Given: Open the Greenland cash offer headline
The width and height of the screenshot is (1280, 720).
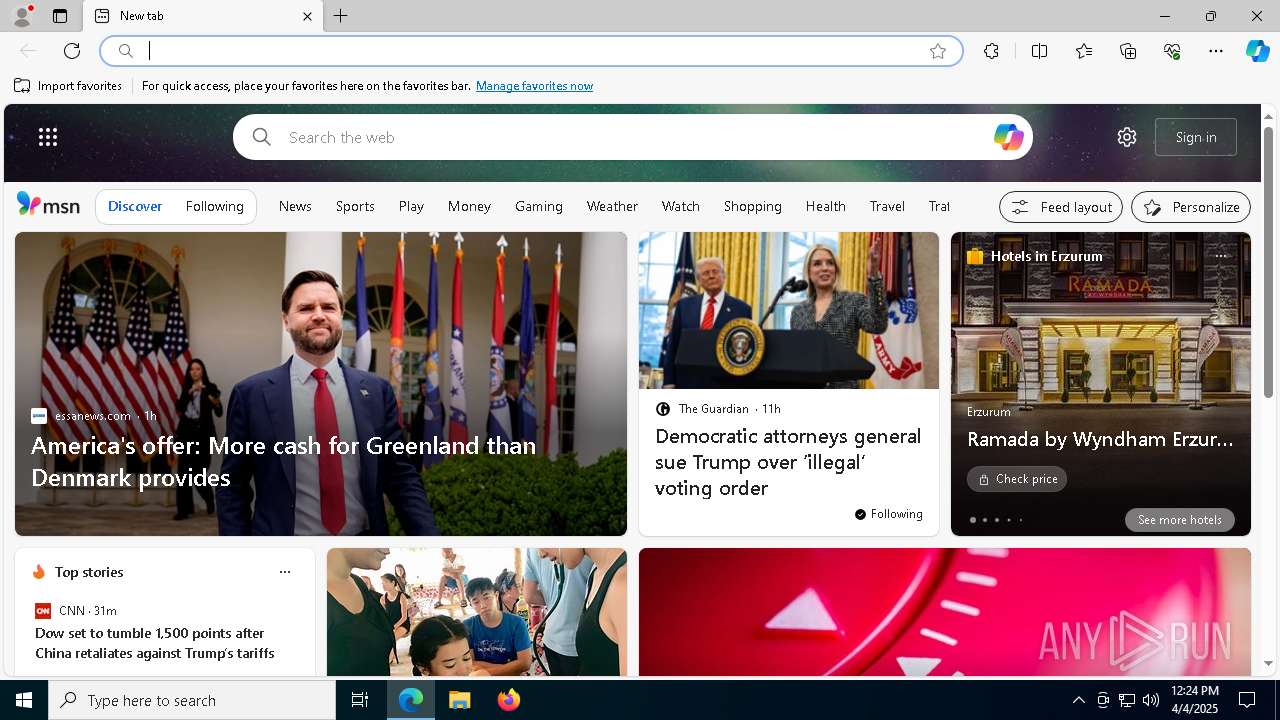Looking at the screenshot, I should pos(283,461).
